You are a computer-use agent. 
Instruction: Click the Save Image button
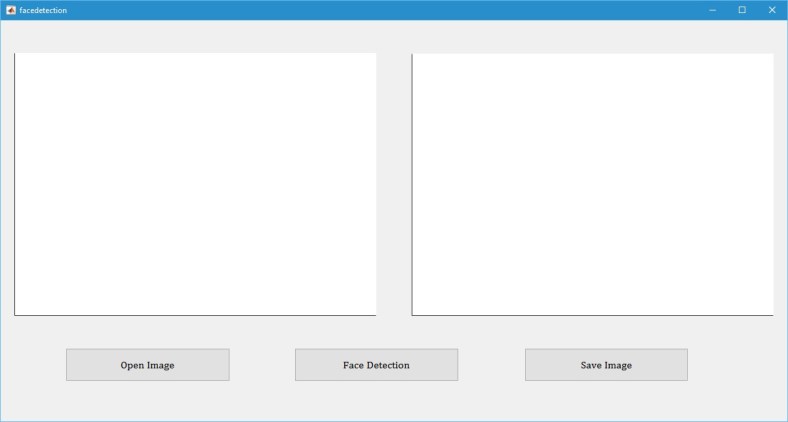point(606,365)
